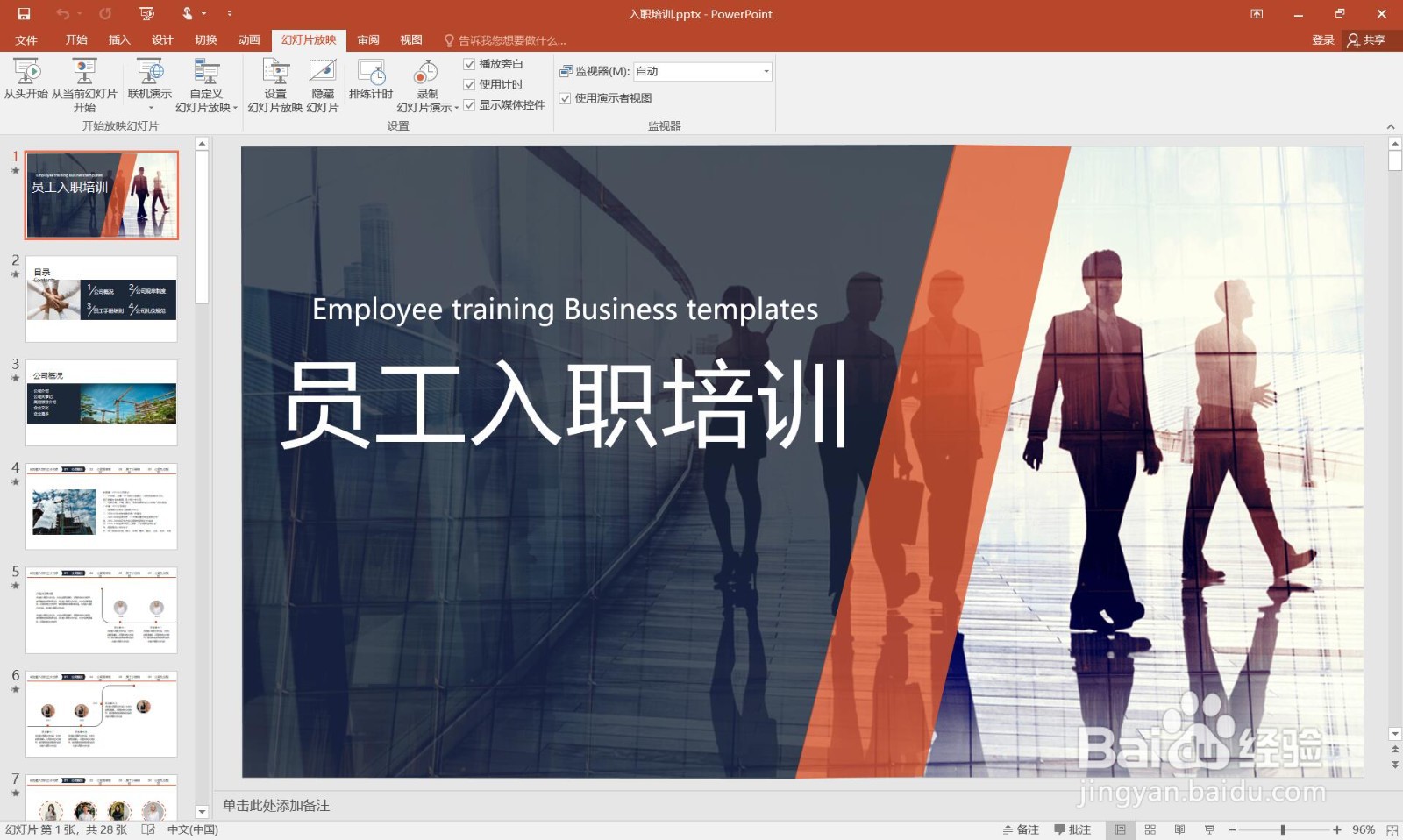Viewport: 1403px width, 840px height.
Task: Click thumbnail pane scroll up arrow
Action: pos(202,143)
